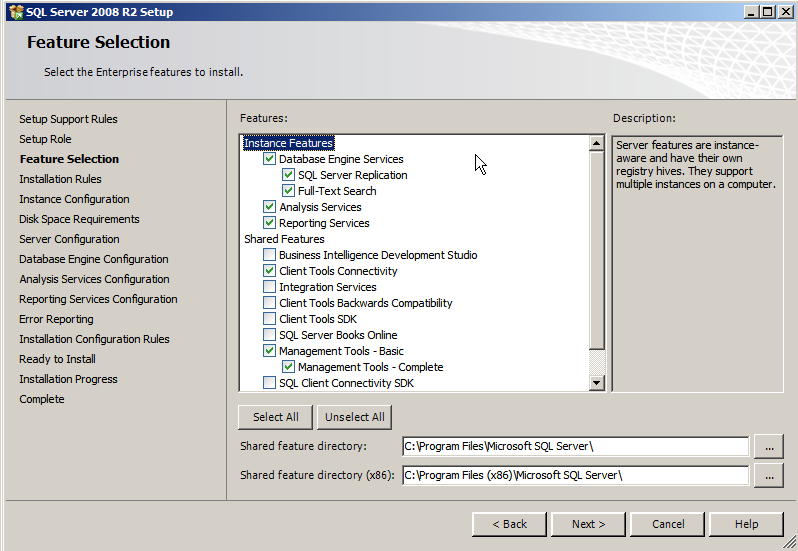Check Client Tools Backwards Compatibility checkbox
Image resolution: width=798 pixels, height=551 pixels.
[269, 303]
